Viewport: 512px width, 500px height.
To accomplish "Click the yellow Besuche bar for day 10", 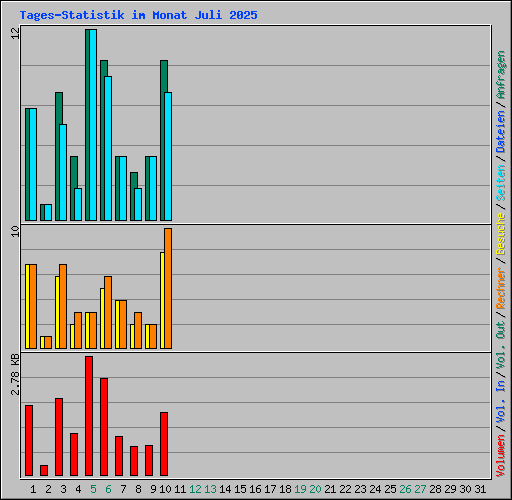I will 162,301.
